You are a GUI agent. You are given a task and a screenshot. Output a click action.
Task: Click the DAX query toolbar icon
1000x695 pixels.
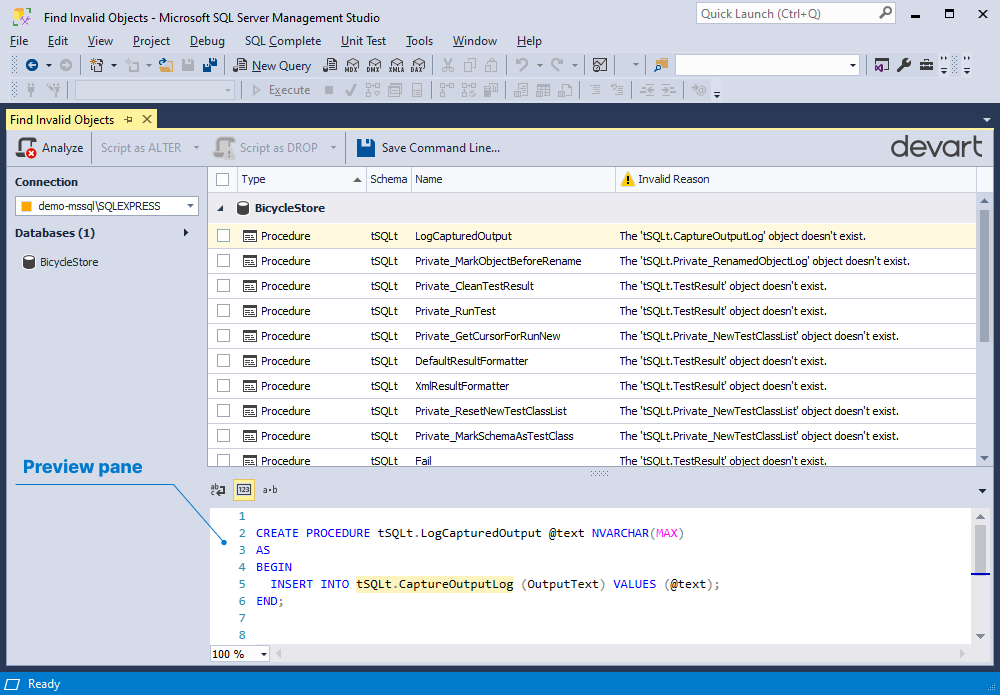[417, 65]
